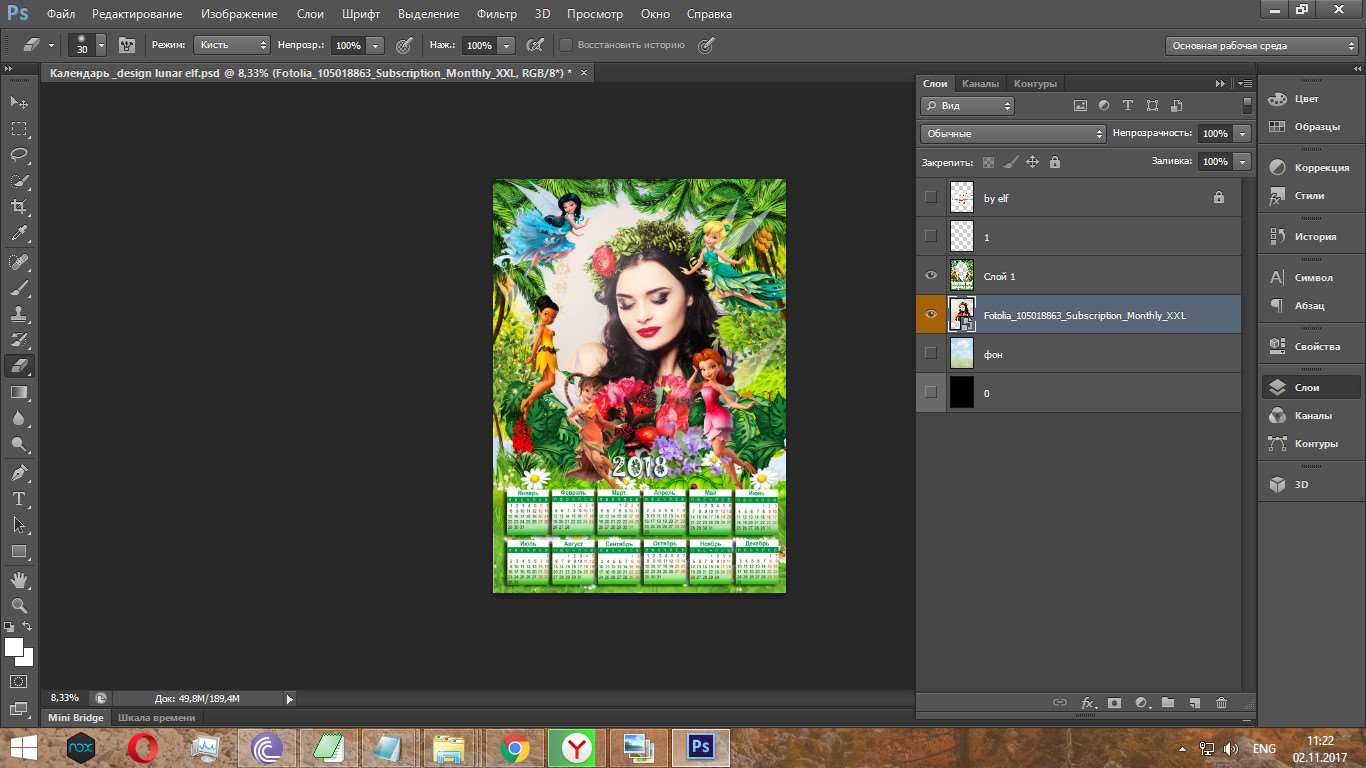Viewport: 1366px width, 768px height.
Task: Lock layer position with the move-lock icon
Action: [1032, 162]
